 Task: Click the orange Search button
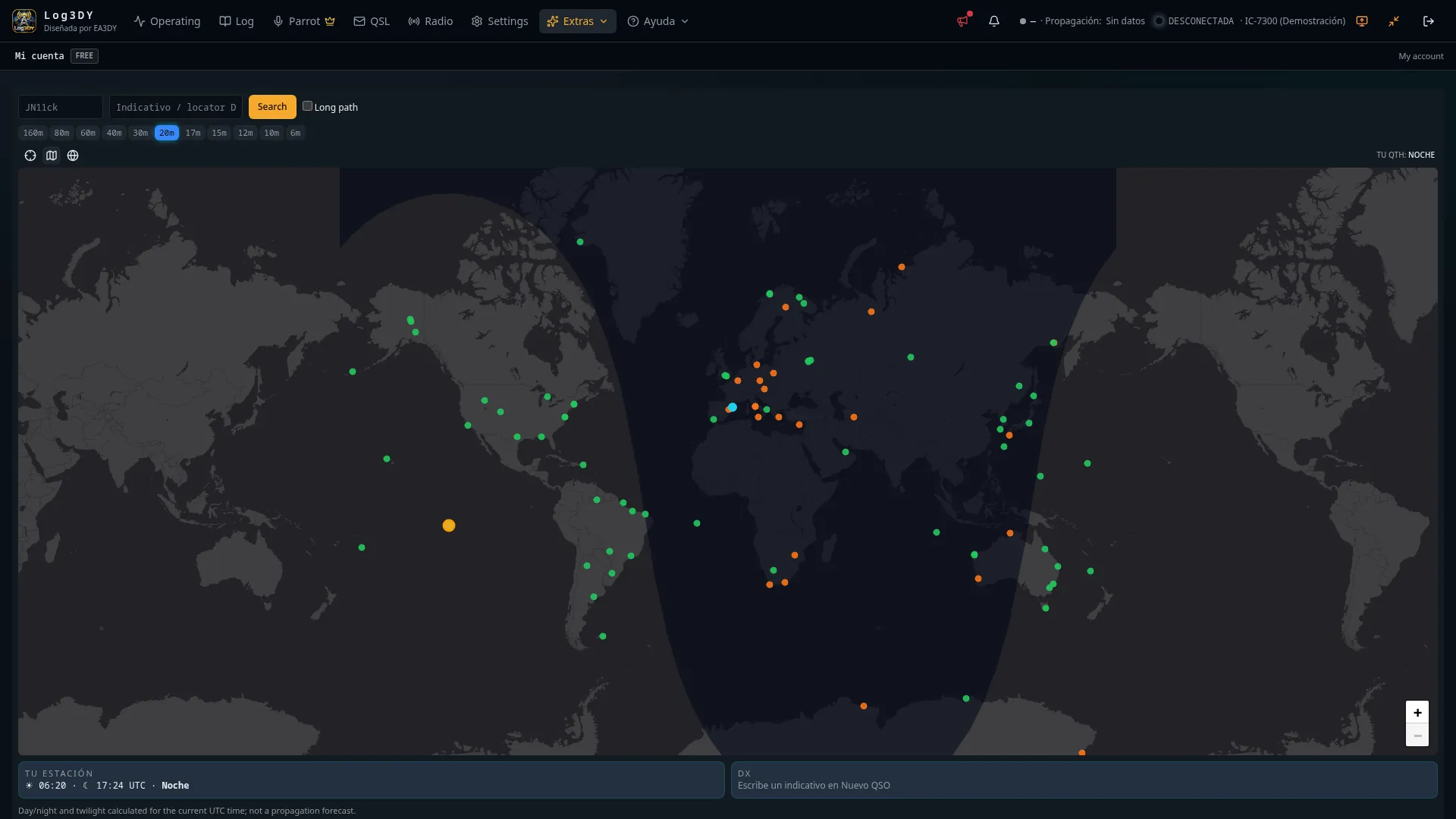click(272, 107)
